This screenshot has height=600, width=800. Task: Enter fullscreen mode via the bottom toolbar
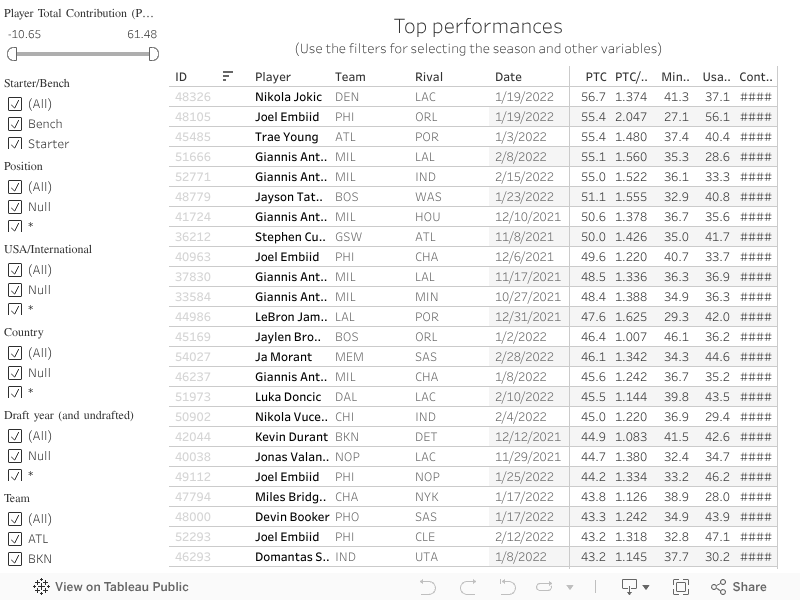pyautogui.click(x=681, y=587)
